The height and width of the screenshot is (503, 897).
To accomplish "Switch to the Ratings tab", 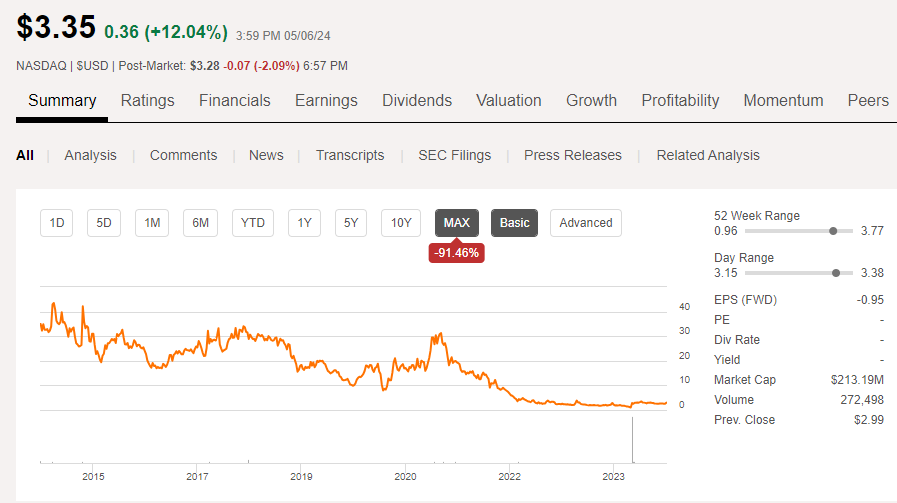I will tap(147, 100).
